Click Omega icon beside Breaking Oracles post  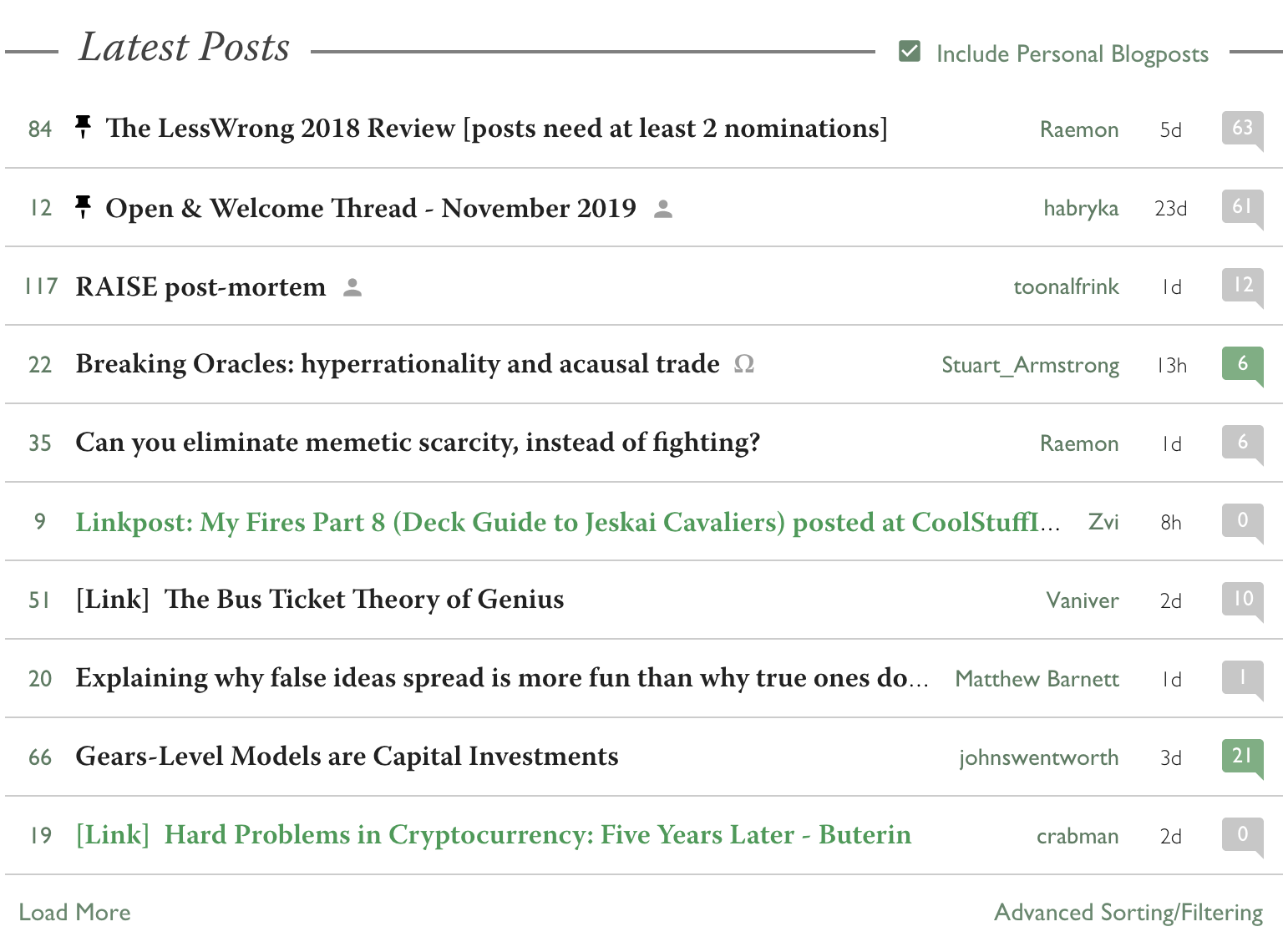click(x=743, y=364)
